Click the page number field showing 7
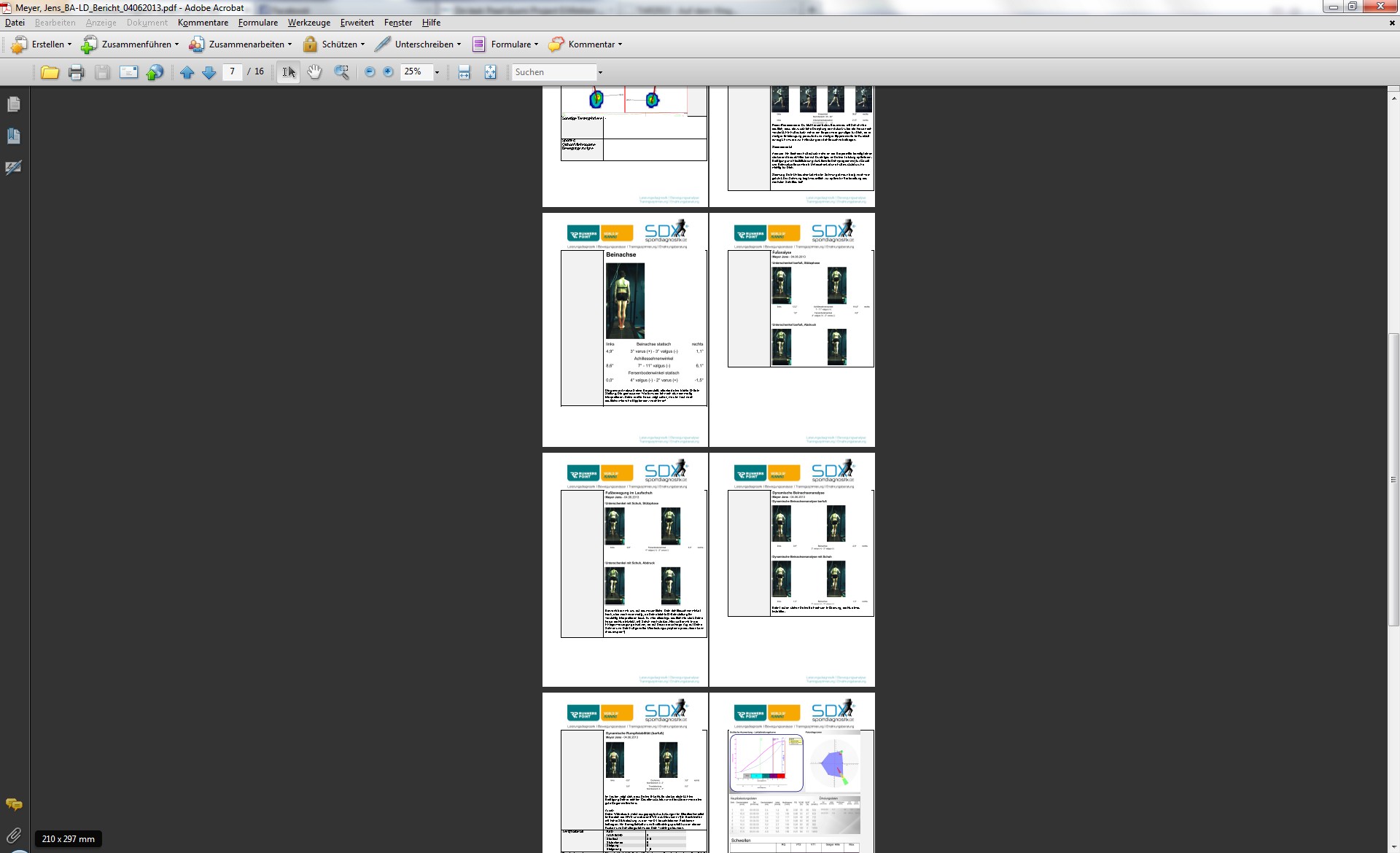1400x853 pixels. (x=233, y=71)
